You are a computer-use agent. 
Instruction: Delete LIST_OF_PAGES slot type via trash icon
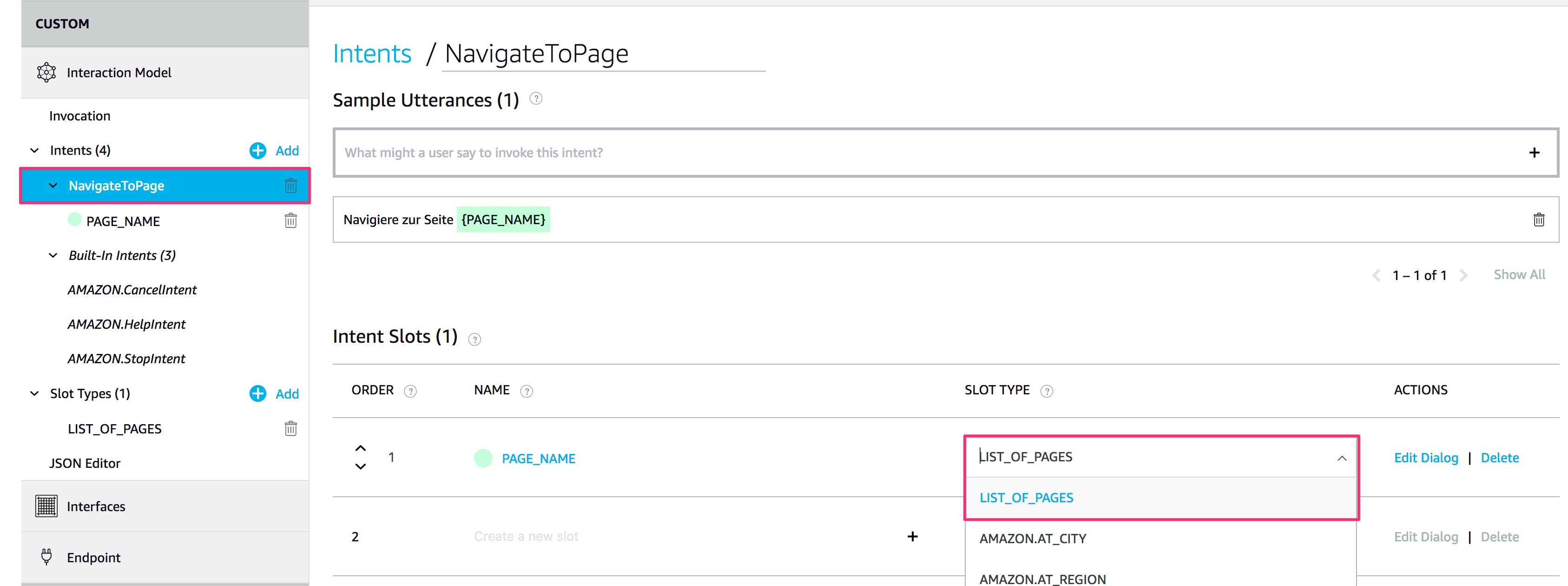click(x=290, y=428)
